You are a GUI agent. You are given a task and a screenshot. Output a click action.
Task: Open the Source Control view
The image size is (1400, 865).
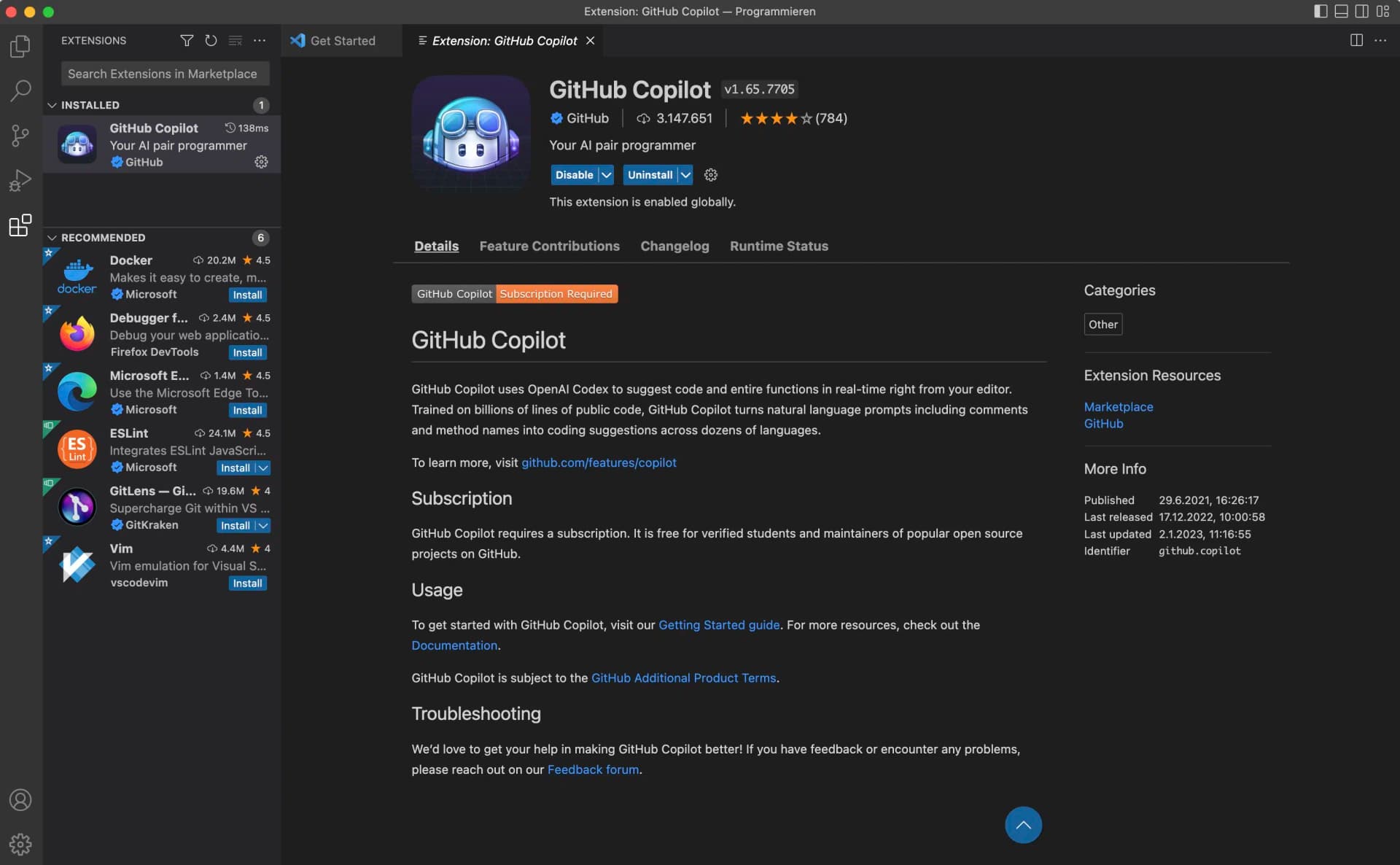click(x=20, y=136)
